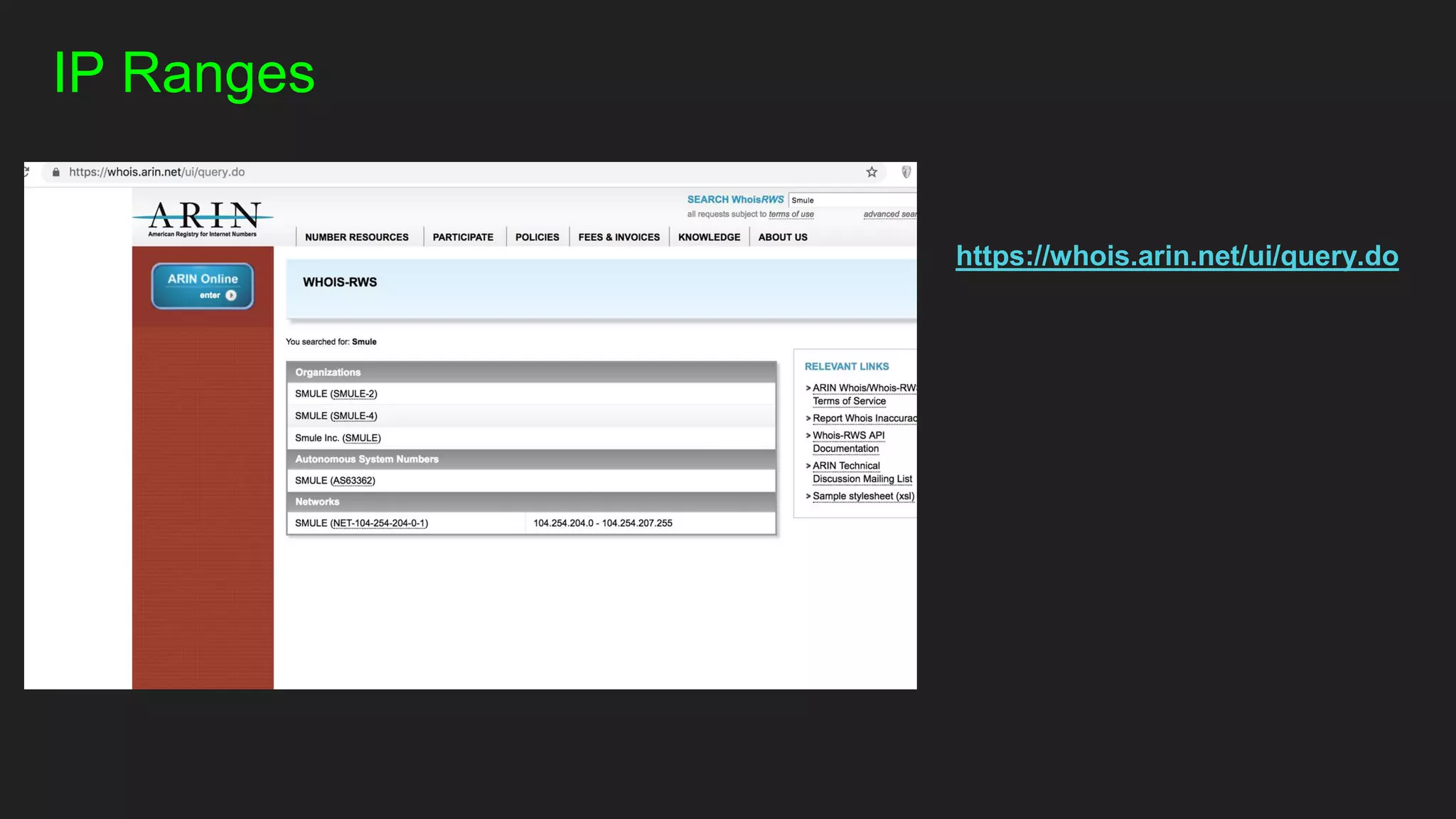1456x819 pixels.
Task: Open the Knowledge menu
Action: click(709, 237)
